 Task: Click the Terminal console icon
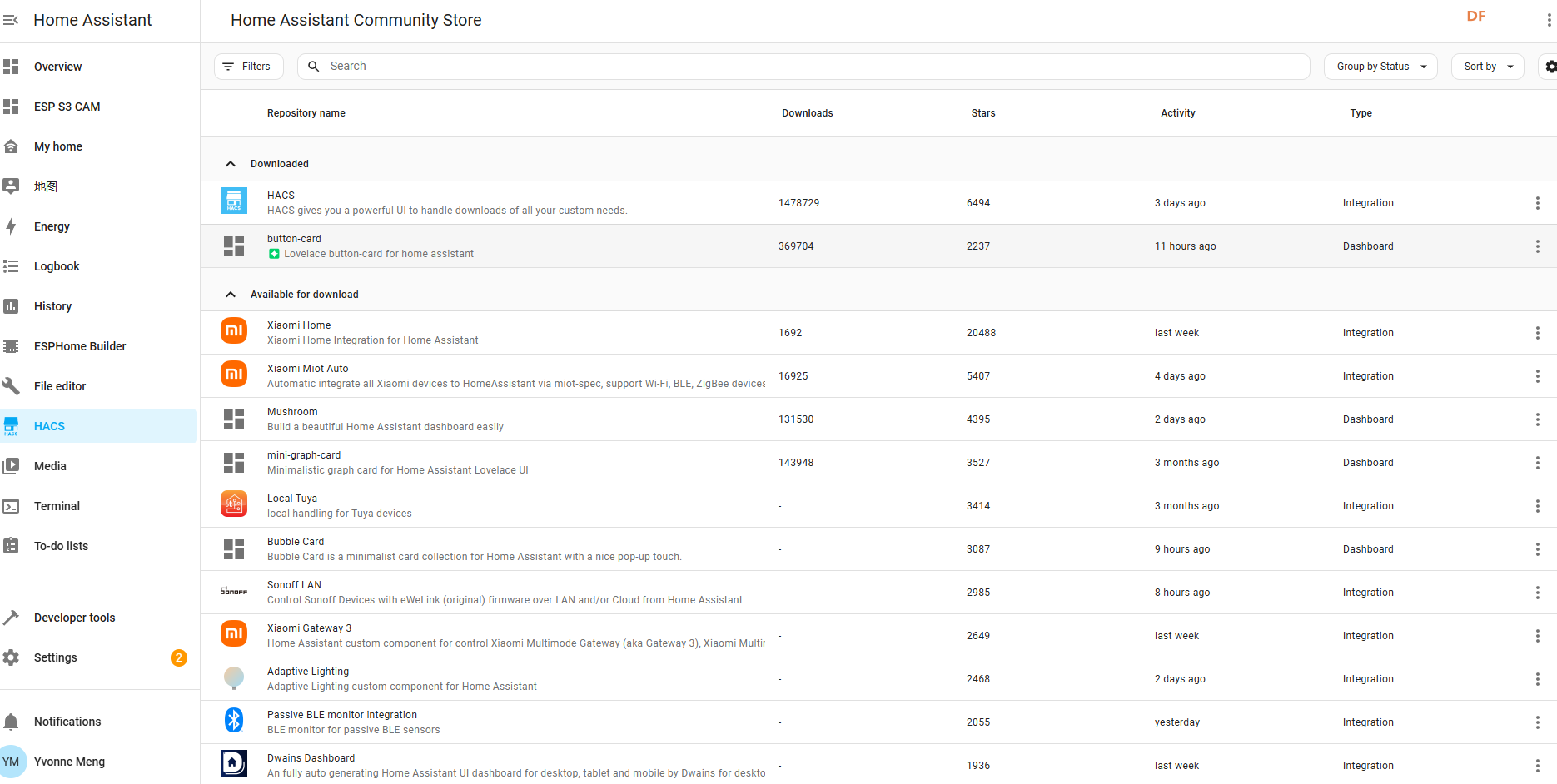[x=11, y=506]
